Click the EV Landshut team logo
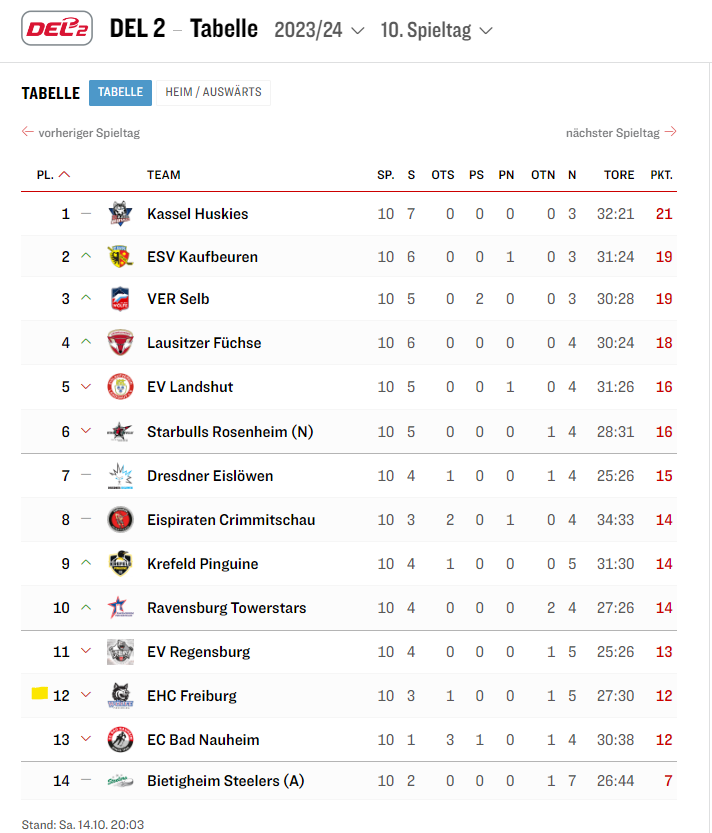Image resolution: width=712 pixels, height=833 pixels. [120, 387]
